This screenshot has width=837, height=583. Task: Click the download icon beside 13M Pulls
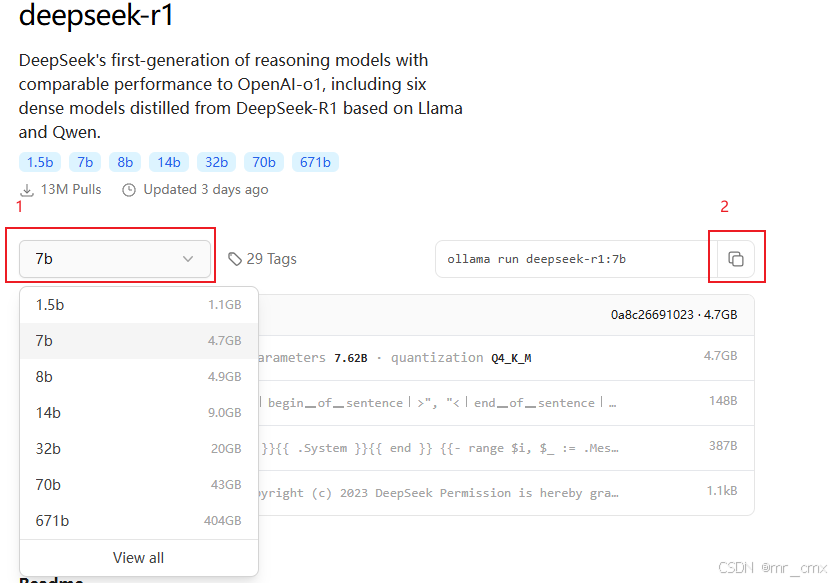point(27,190)
